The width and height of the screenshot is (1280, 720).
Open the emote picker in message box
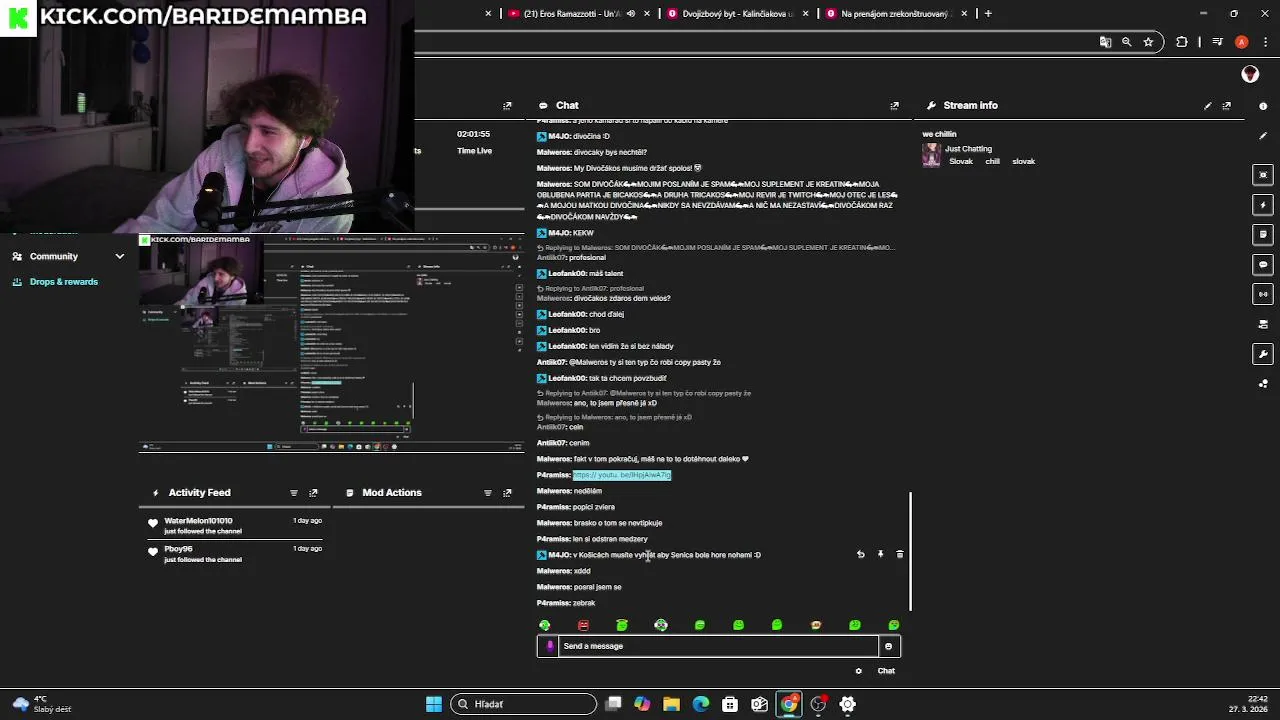[888, 646]
